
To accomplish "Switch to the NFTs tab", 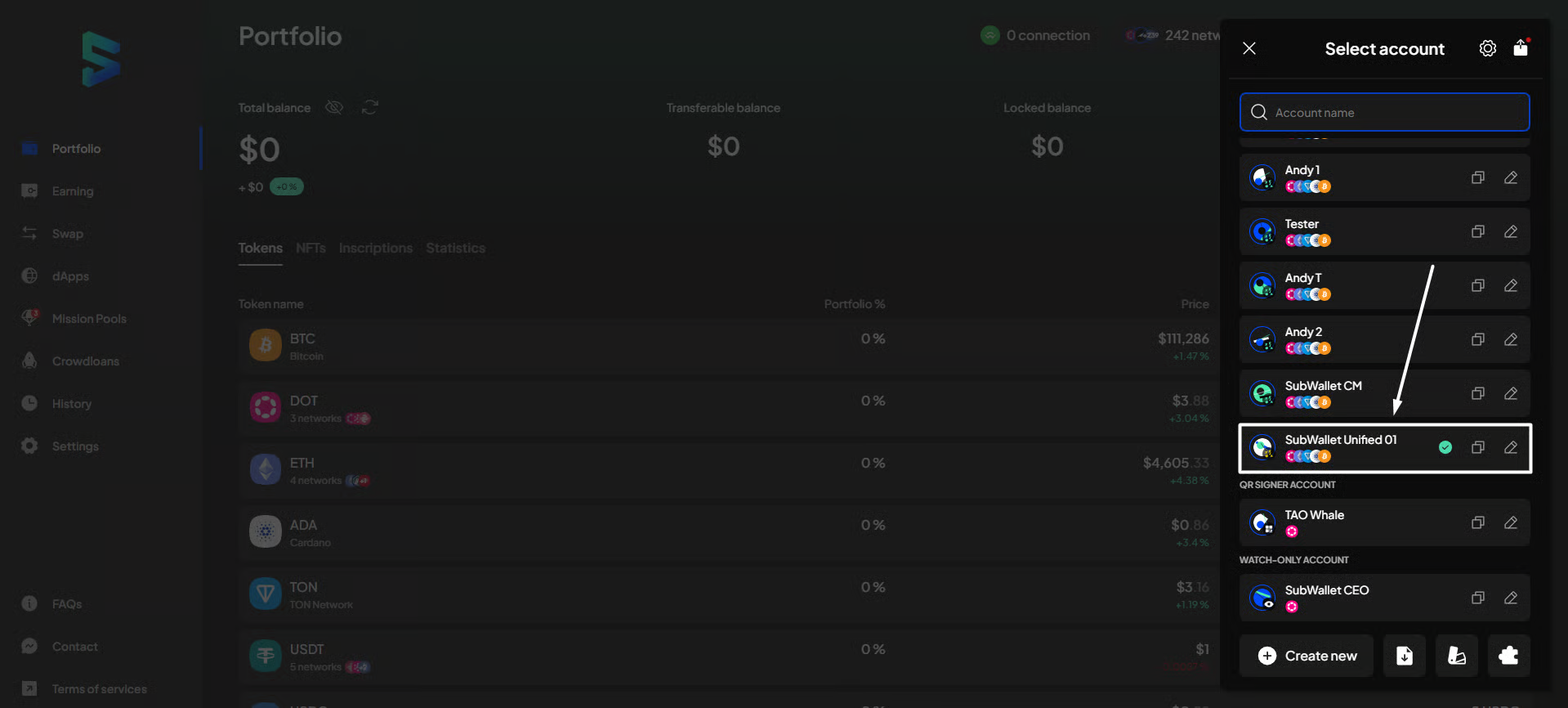I will click(x=310, y=248).
